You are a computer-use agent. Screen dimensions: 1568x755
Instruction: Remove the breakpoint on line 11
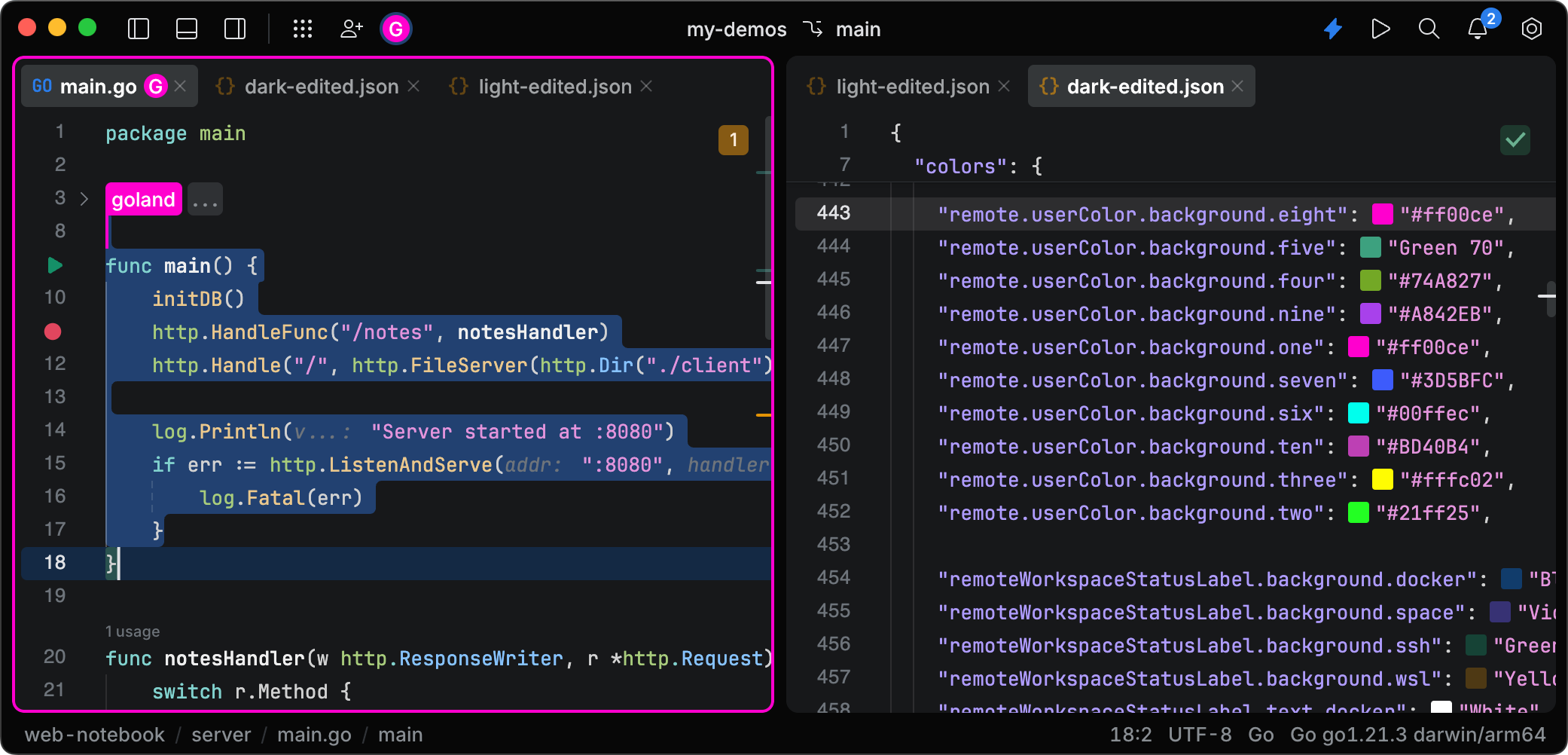click(53, 332)
